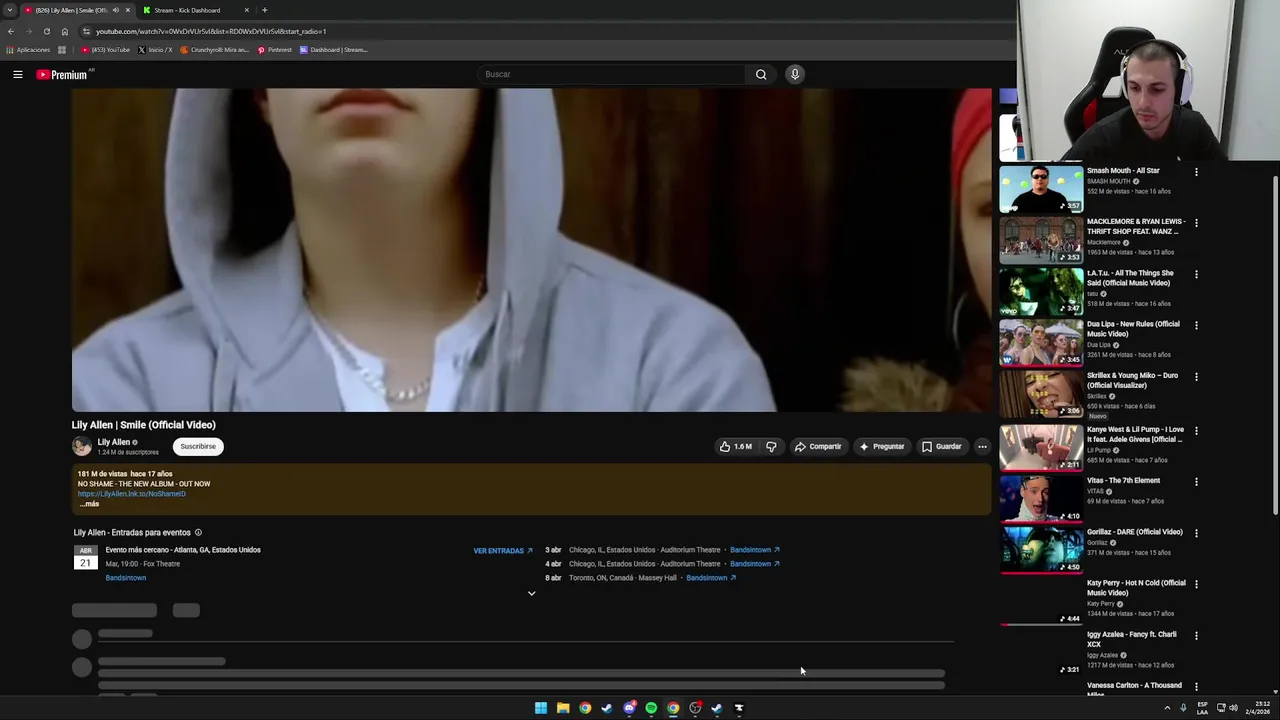Open the Compartir share dialog
Image resolution: width=1280 pixels, height=720 pixels.
(818, 447)
